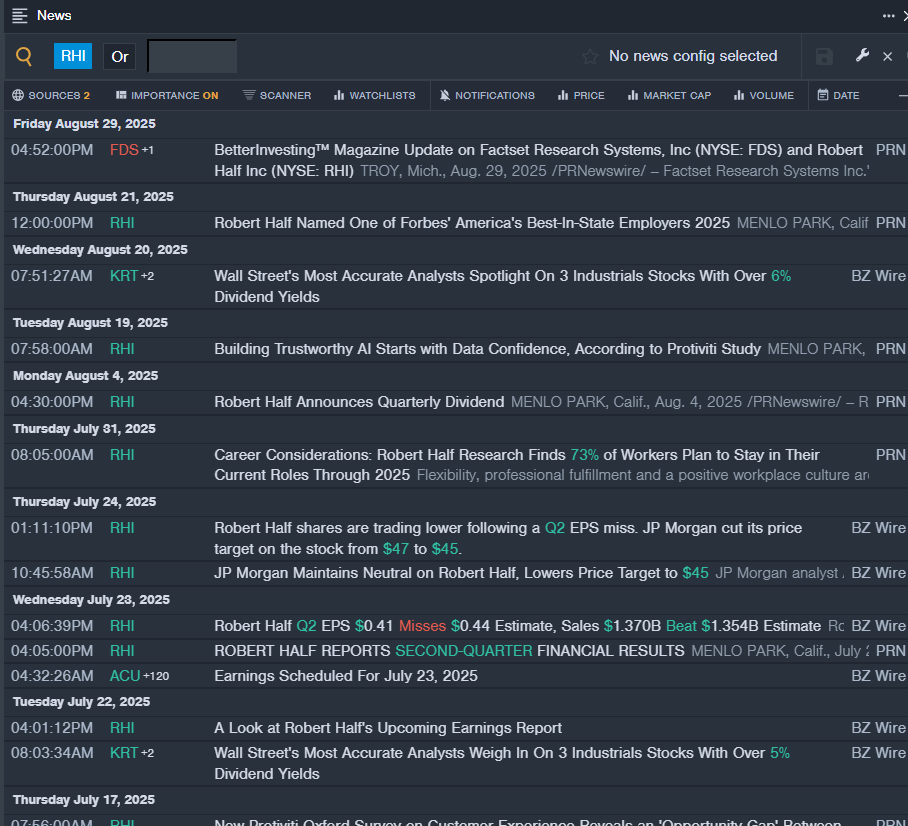Click the RHI ticker in the 10:45:58AM row
908x826 pixels.
(122, 573)
